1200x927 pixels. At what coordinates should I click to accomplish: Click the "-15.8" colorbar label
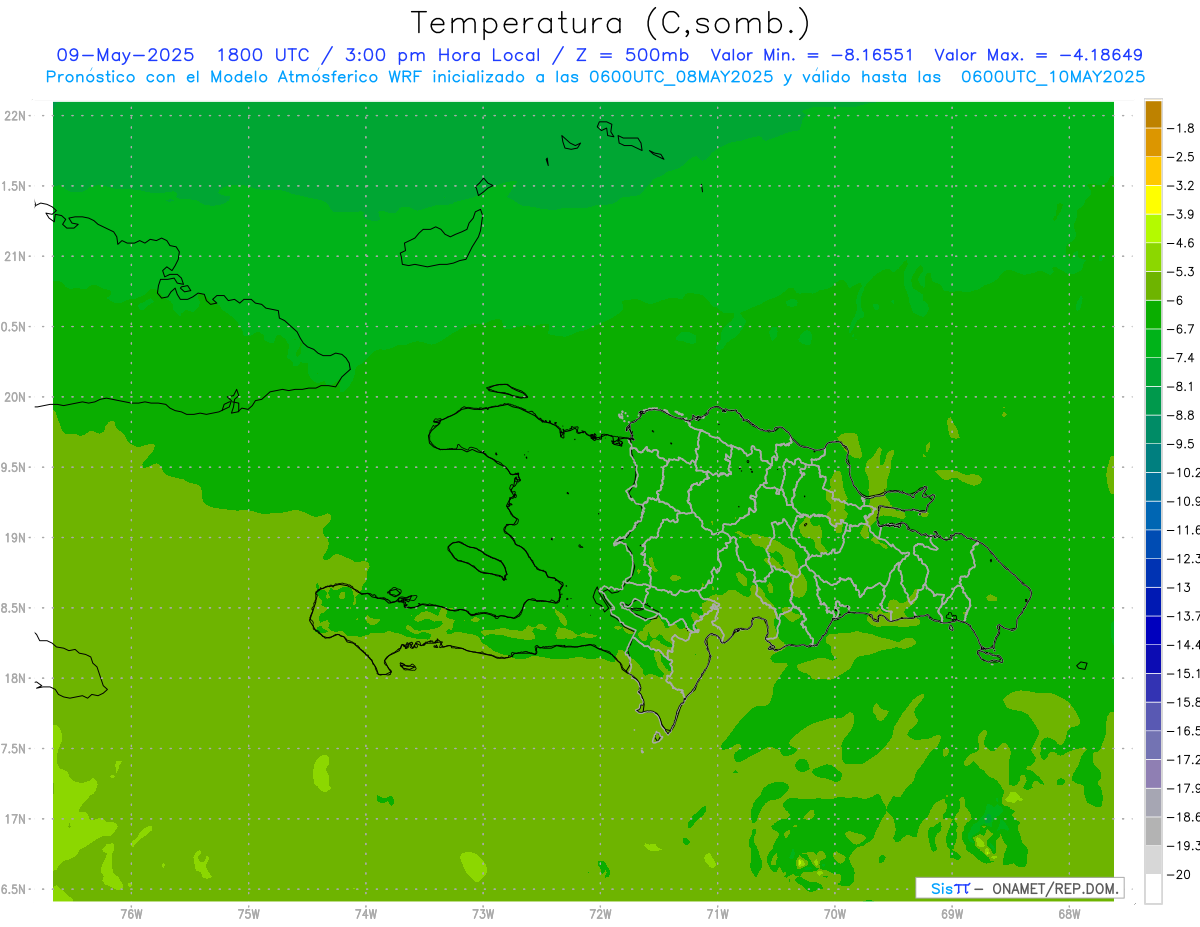[1183, 702]
